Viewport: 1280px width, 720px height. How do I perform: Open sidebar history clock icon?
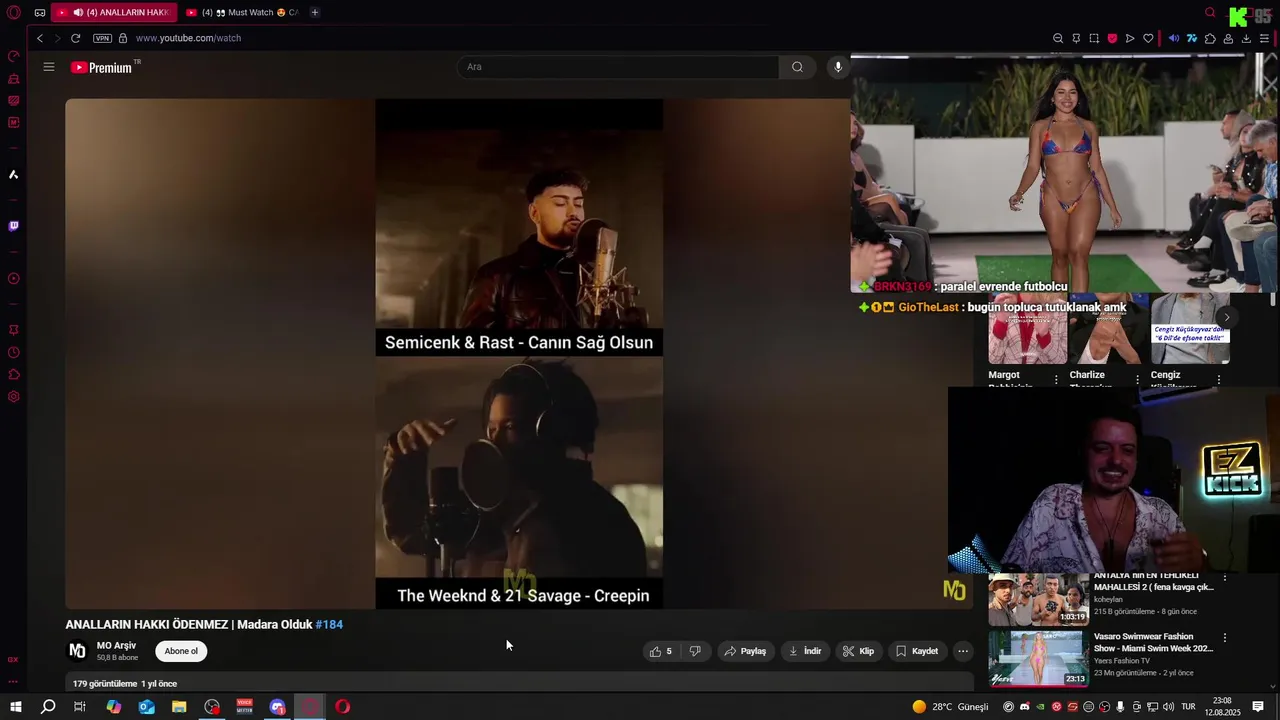click(x=14, y=352)
